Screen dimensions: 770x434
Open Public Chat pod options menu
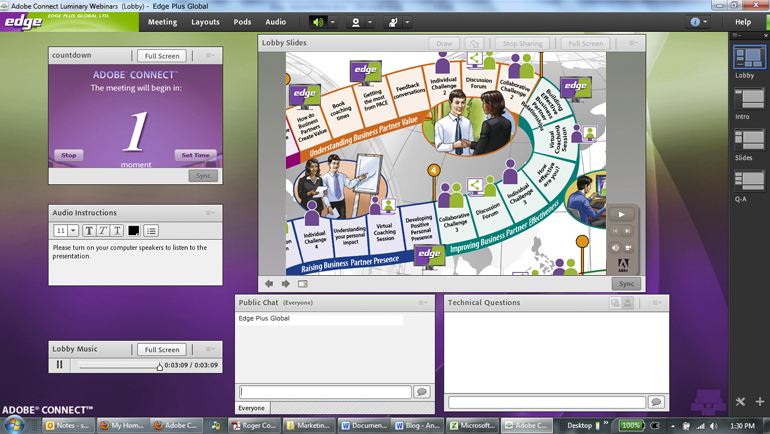coord(422,302)
